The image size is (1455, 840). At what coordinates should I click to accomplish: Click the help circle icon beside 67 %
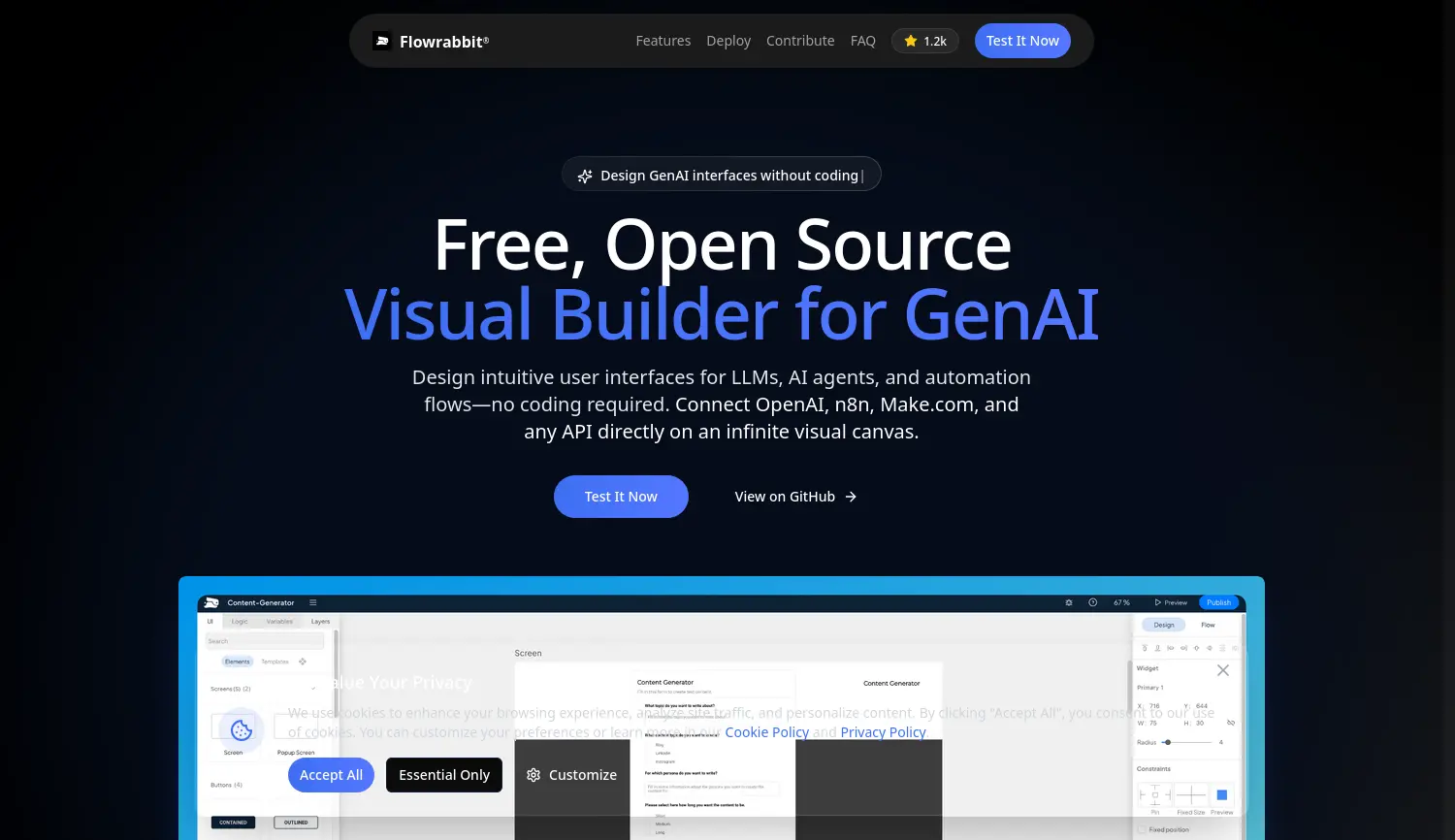coord(1093,602)
